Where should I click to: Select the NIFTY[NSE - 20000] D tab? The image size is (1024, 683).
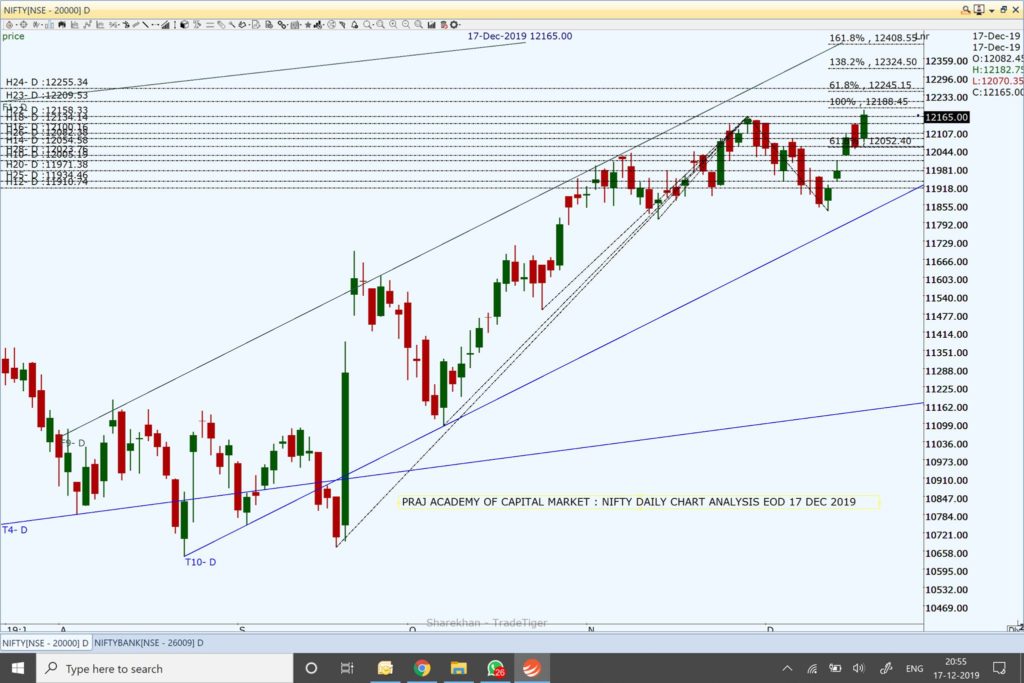[x=46, y=643]
